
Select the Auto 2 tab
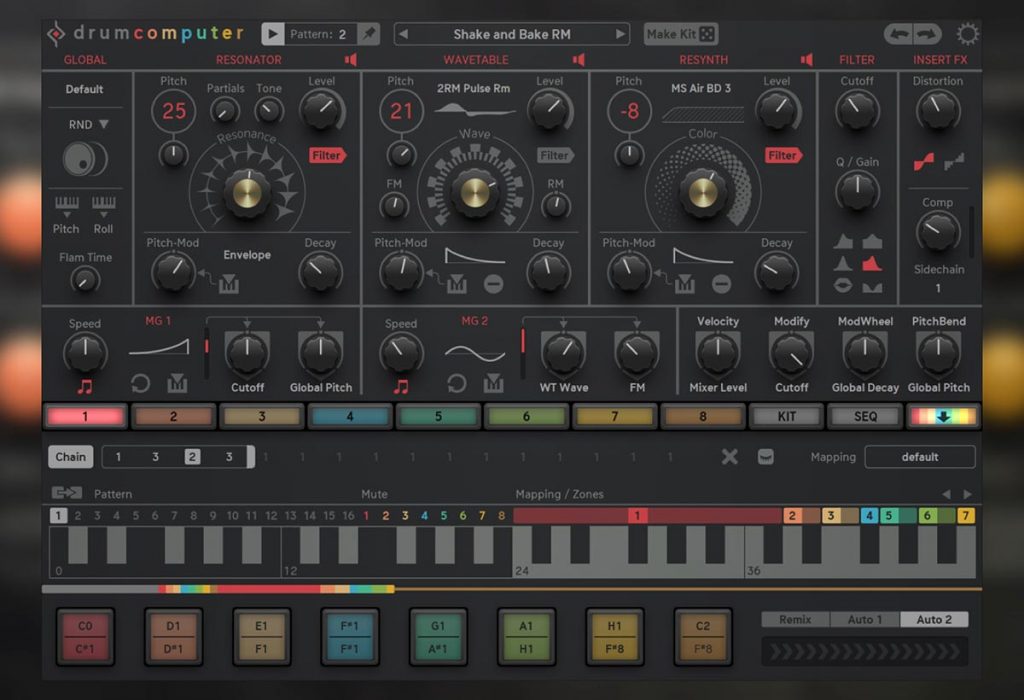point(934,619)
